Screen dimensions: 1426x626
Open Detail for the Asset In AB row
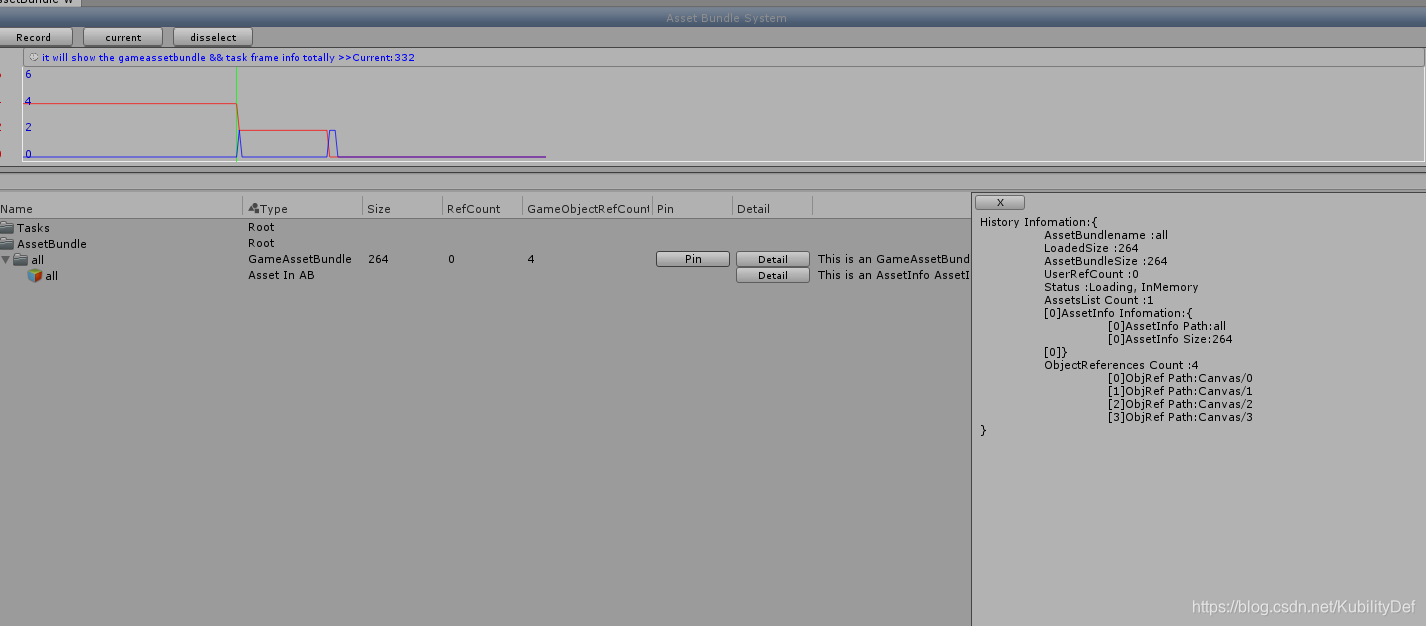point(773,275)
